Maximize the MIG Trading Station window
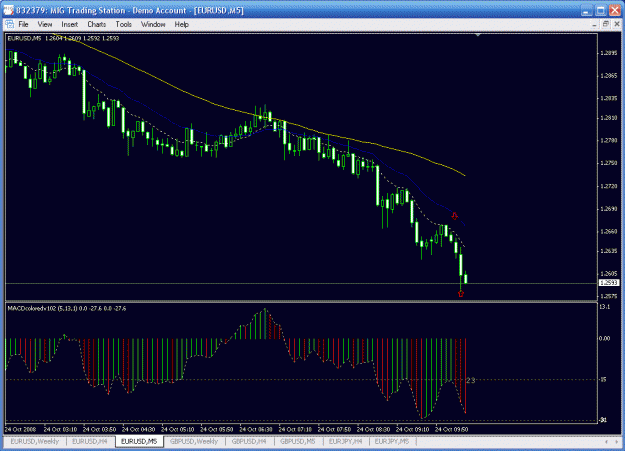 coord(600,10)
